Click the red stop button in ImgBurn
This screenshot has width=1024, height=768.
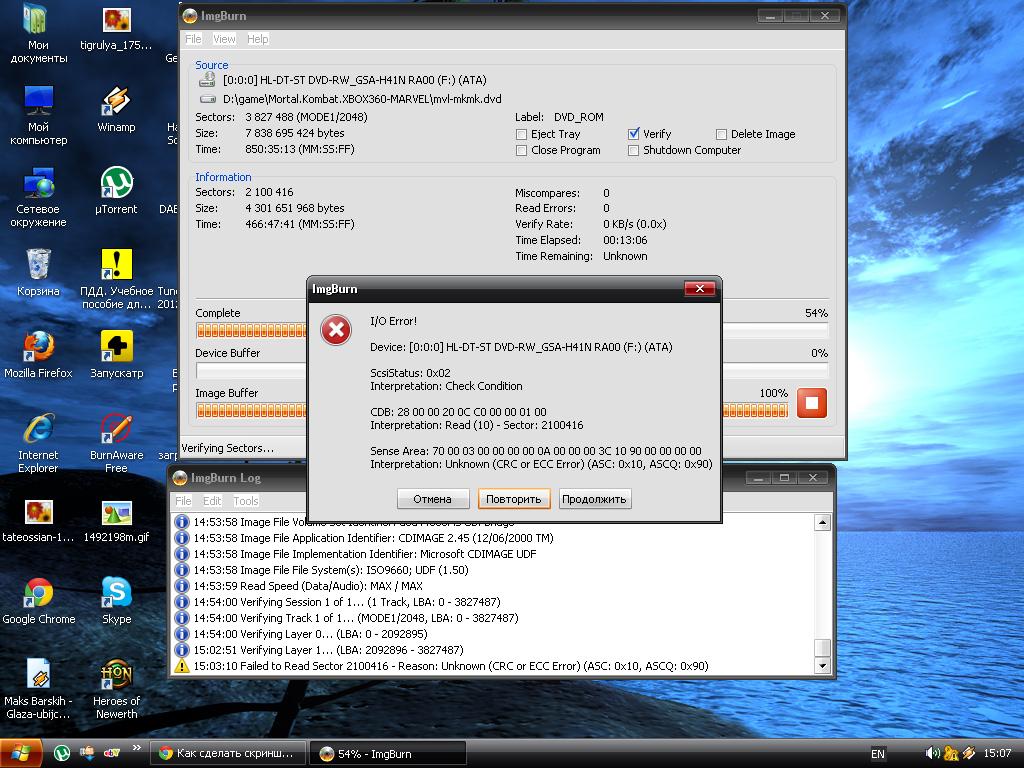[x=812, y=403]
